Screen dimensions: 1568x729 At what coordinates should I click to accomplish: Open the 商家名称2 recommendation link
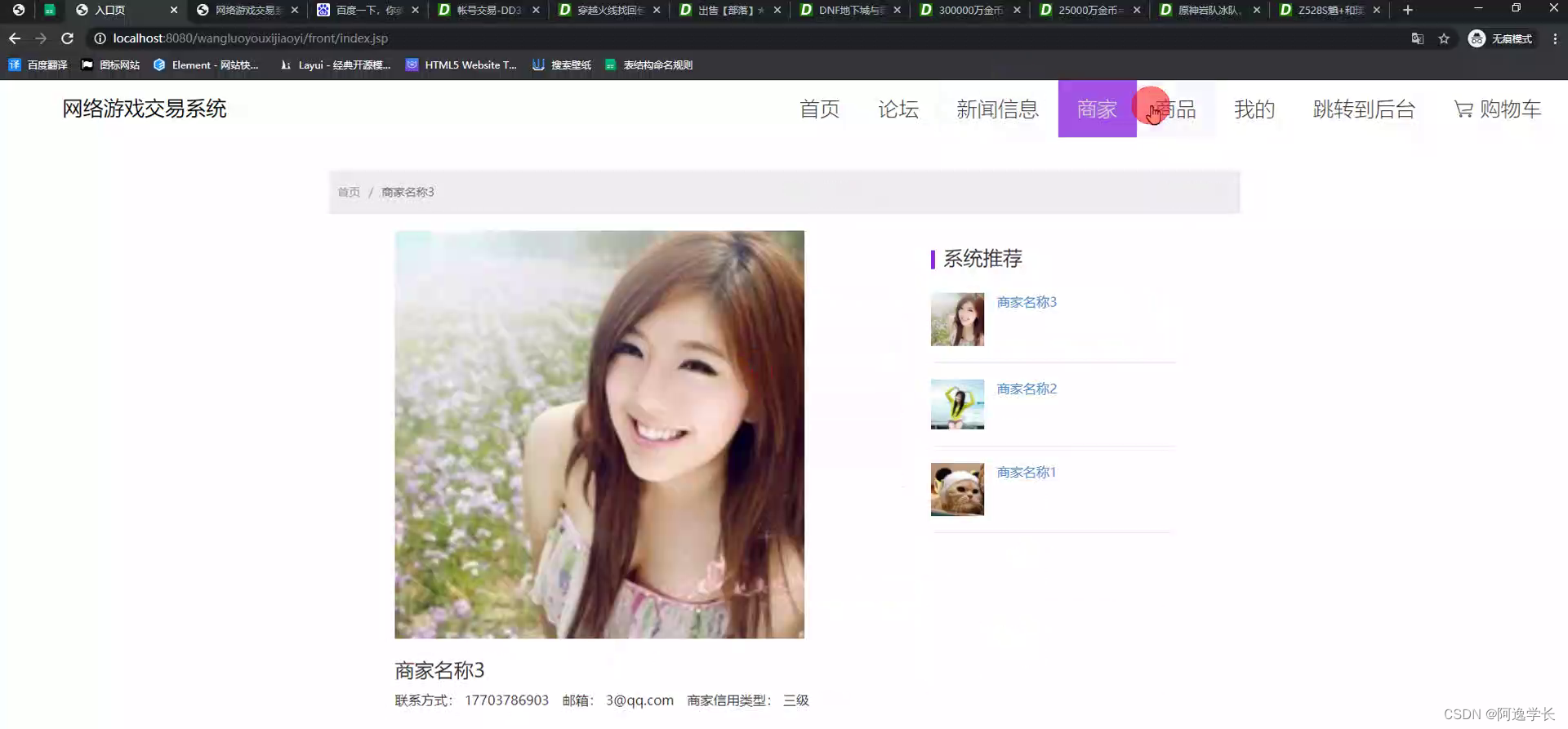(x=1027, y=389)
